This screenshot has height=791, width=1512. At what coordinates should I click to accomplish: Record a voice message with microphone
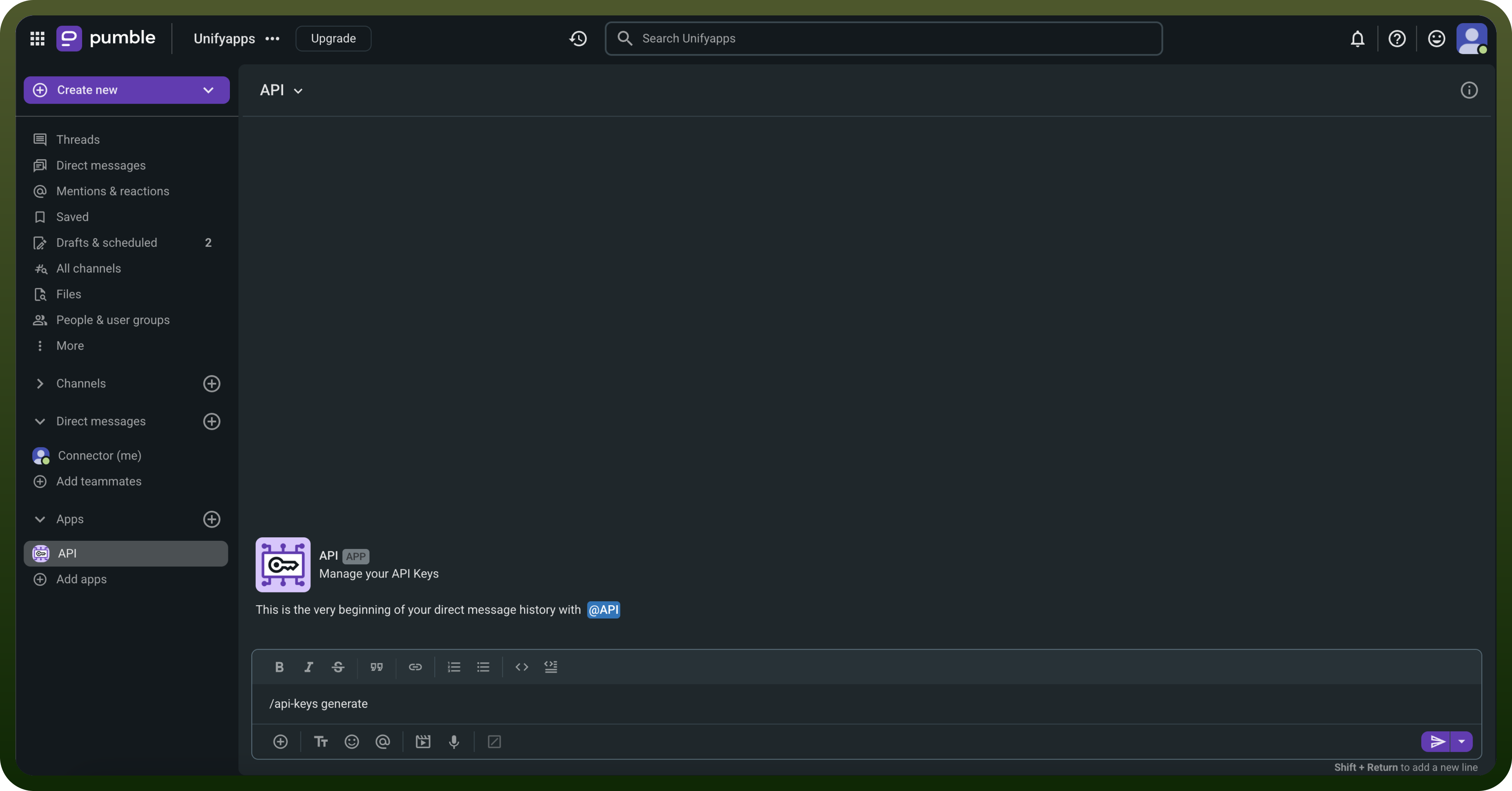point(454,742)
